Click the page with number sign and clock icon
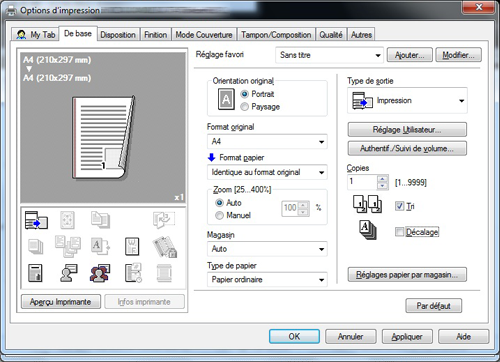Image resolution: width=500 pixels, height=362 pixels. (x=133, y=273)
